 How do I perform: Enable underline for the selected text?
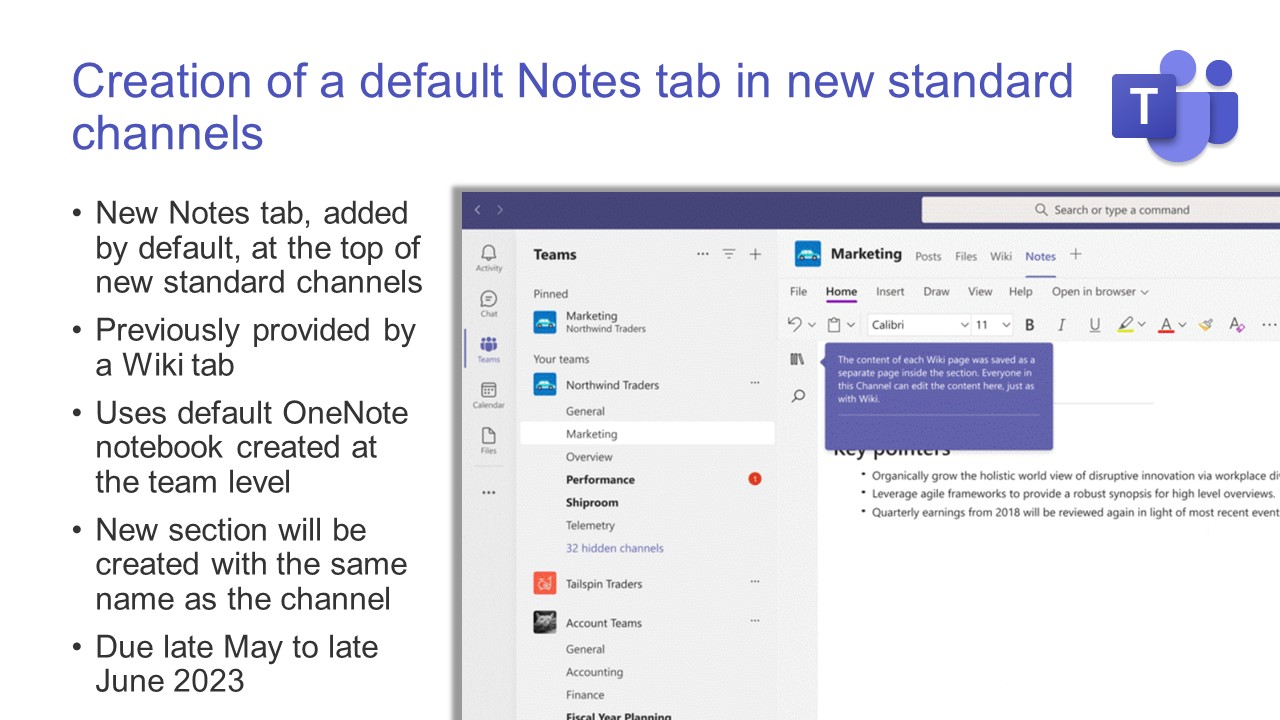click(1094, 324)
